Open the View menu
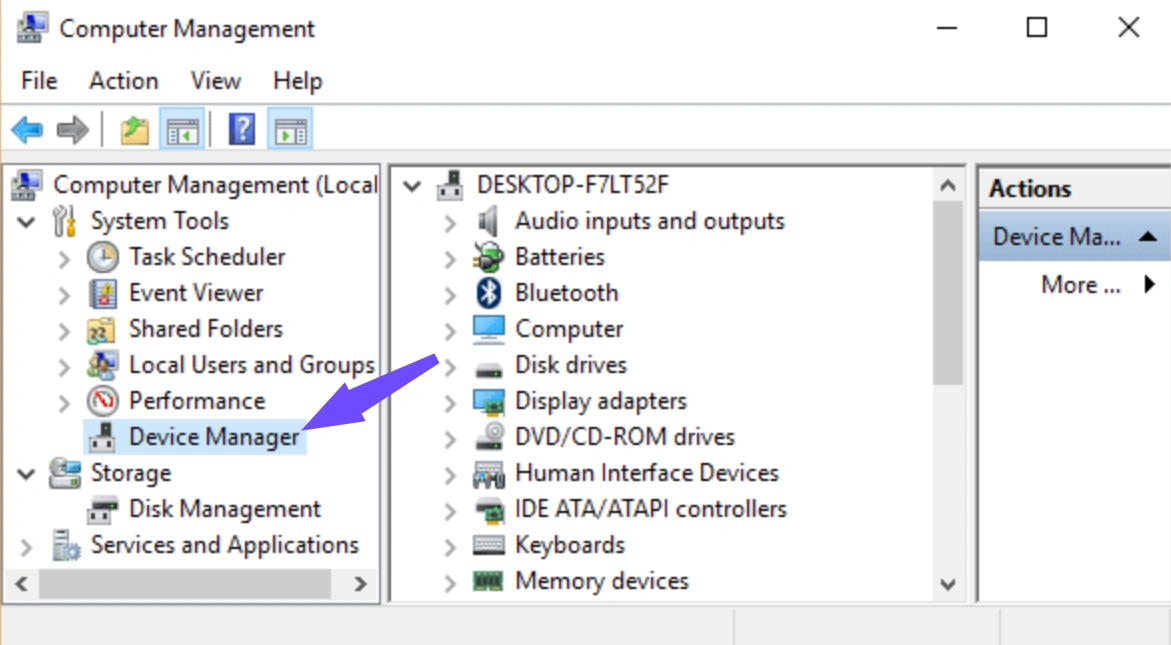This screenshot has width=1171, height=645. (x=215, y=81)
